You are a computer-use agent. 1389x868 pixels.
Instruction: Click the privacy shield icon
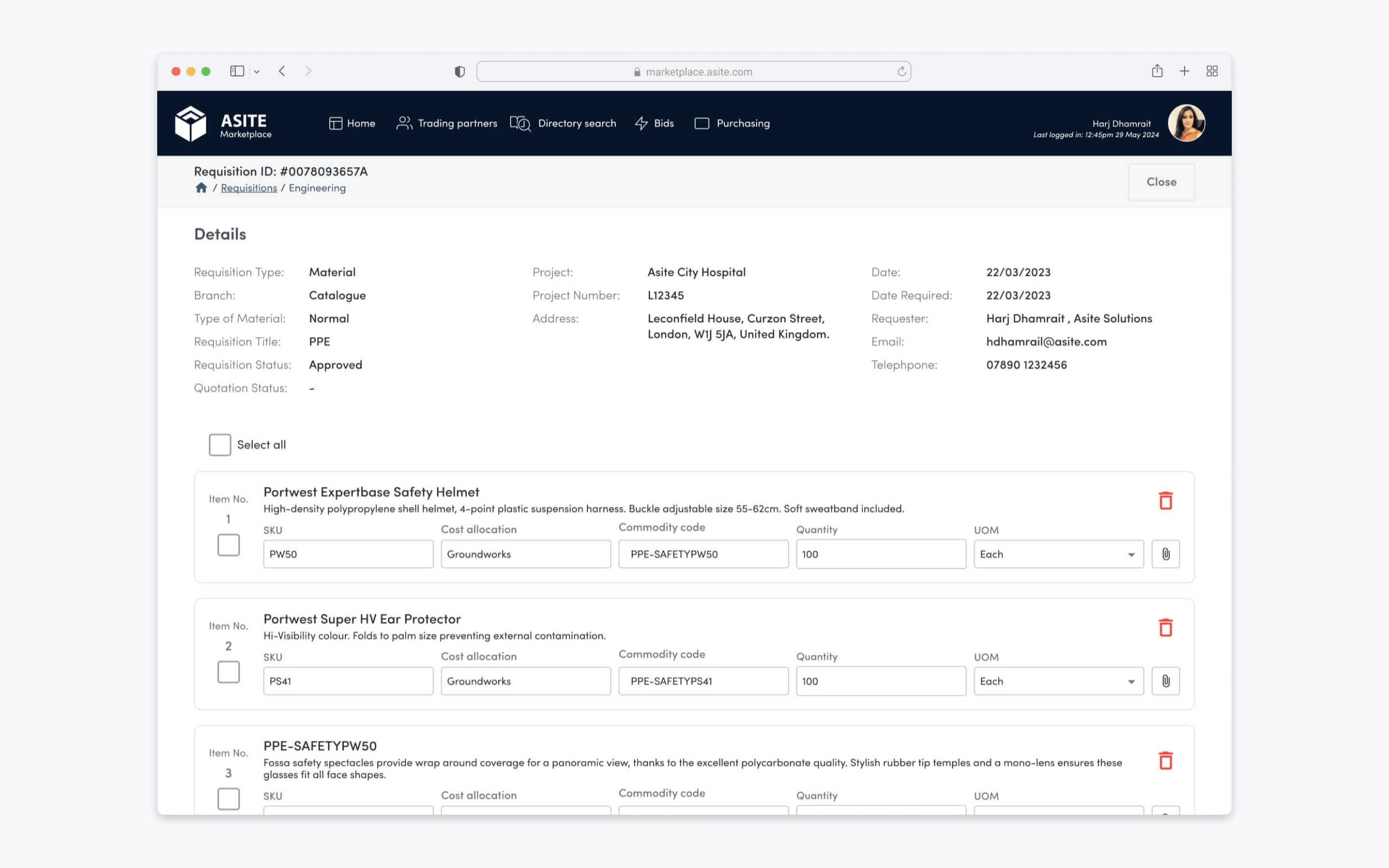click(460, 72)
